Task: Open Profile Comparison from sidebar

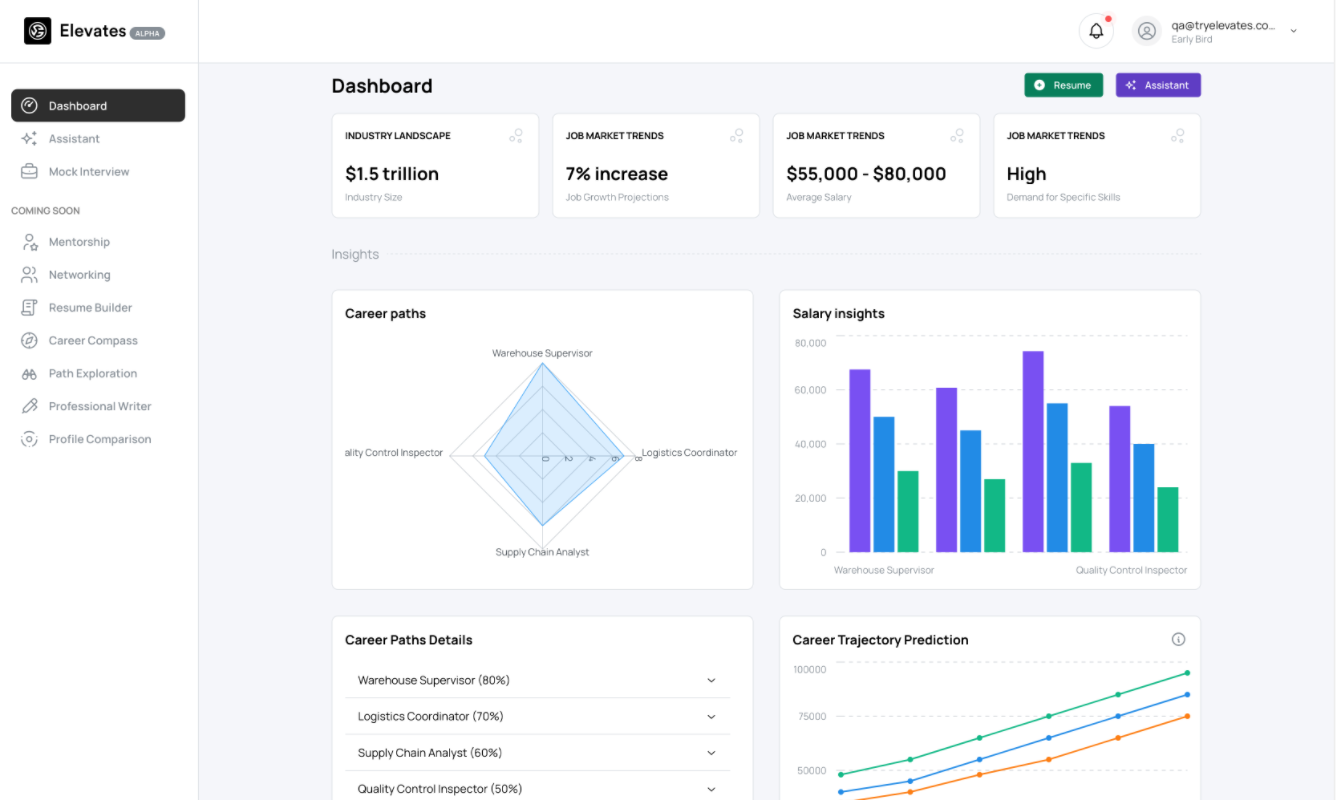Action: 98,439
